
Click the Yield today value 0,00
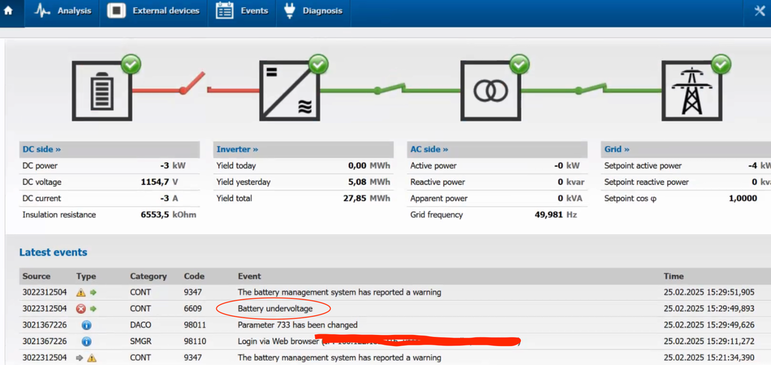(x=357, y=166)
